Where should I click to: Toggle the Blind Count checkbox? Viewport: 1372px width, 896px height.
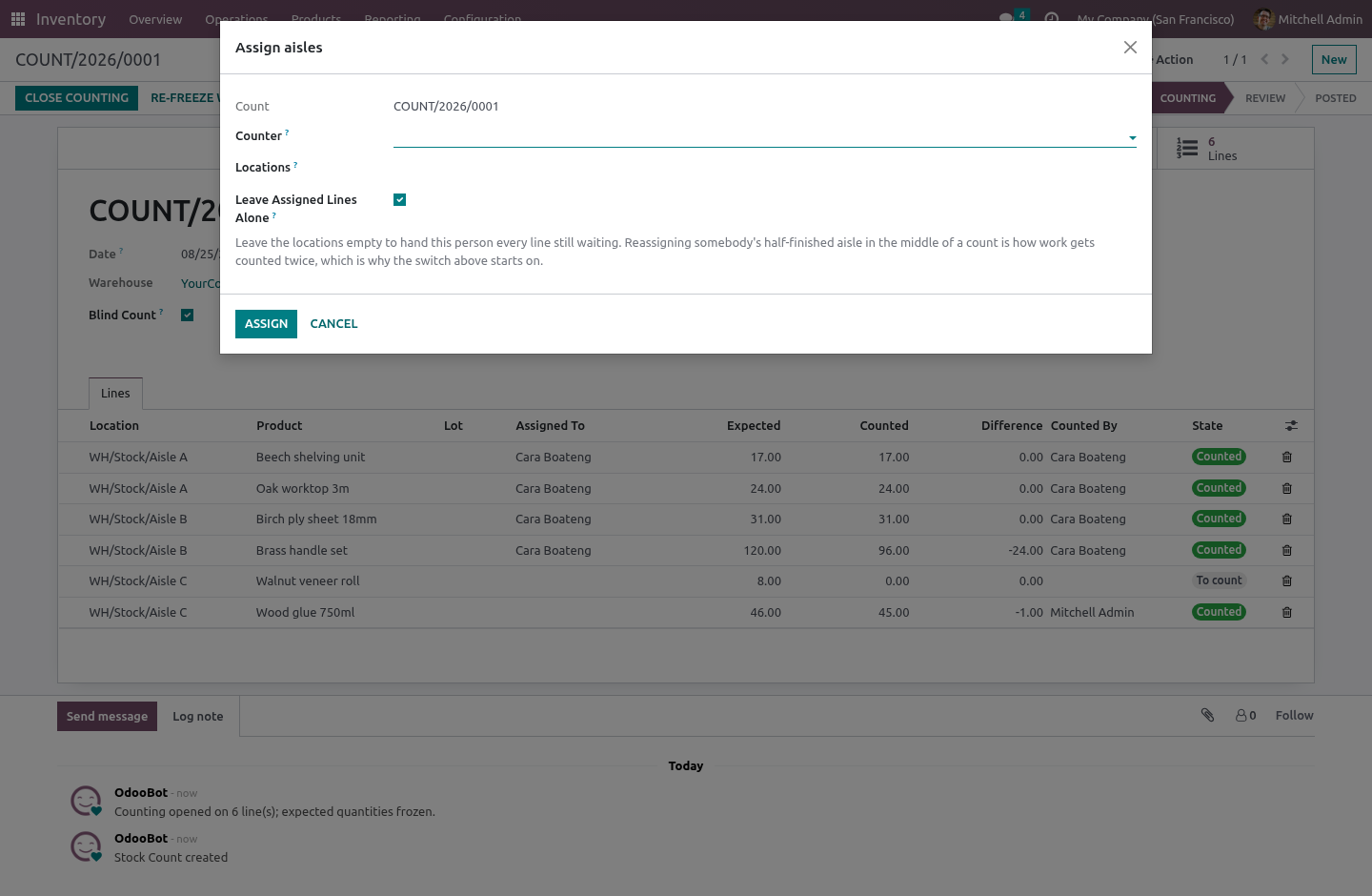188,316
